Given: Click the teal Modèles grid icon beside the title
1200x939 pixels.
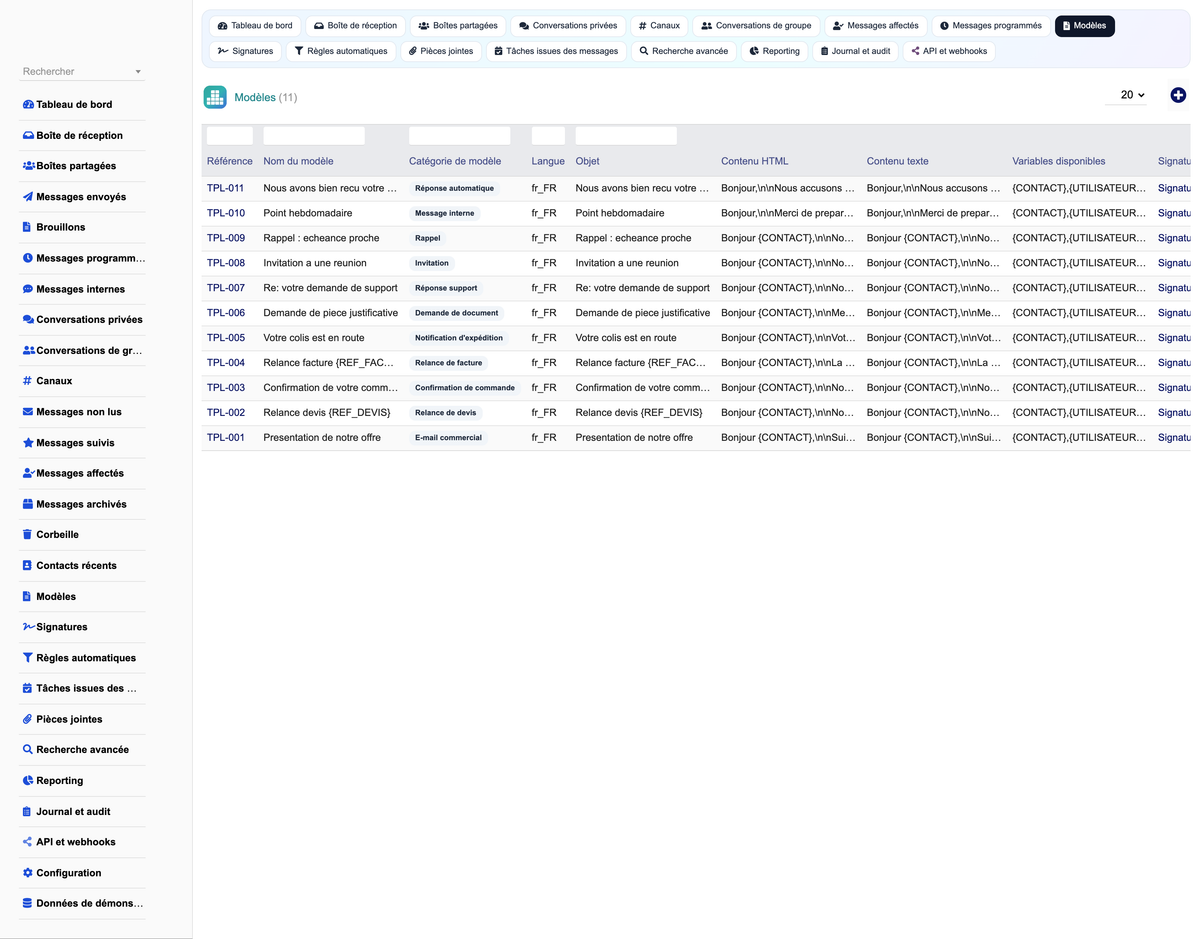Looking at the screenshot, I should [x=215, y=97].
